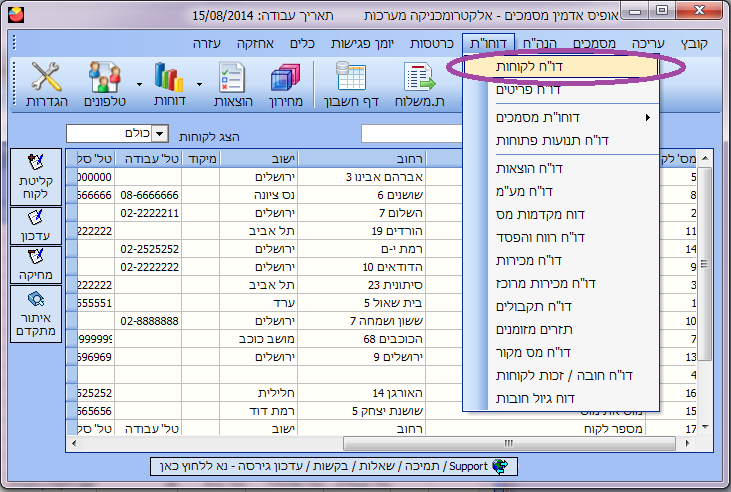Select דו"ח מס מקור menu entry
This screenshot has width=731, height=492.
(561, 352)
